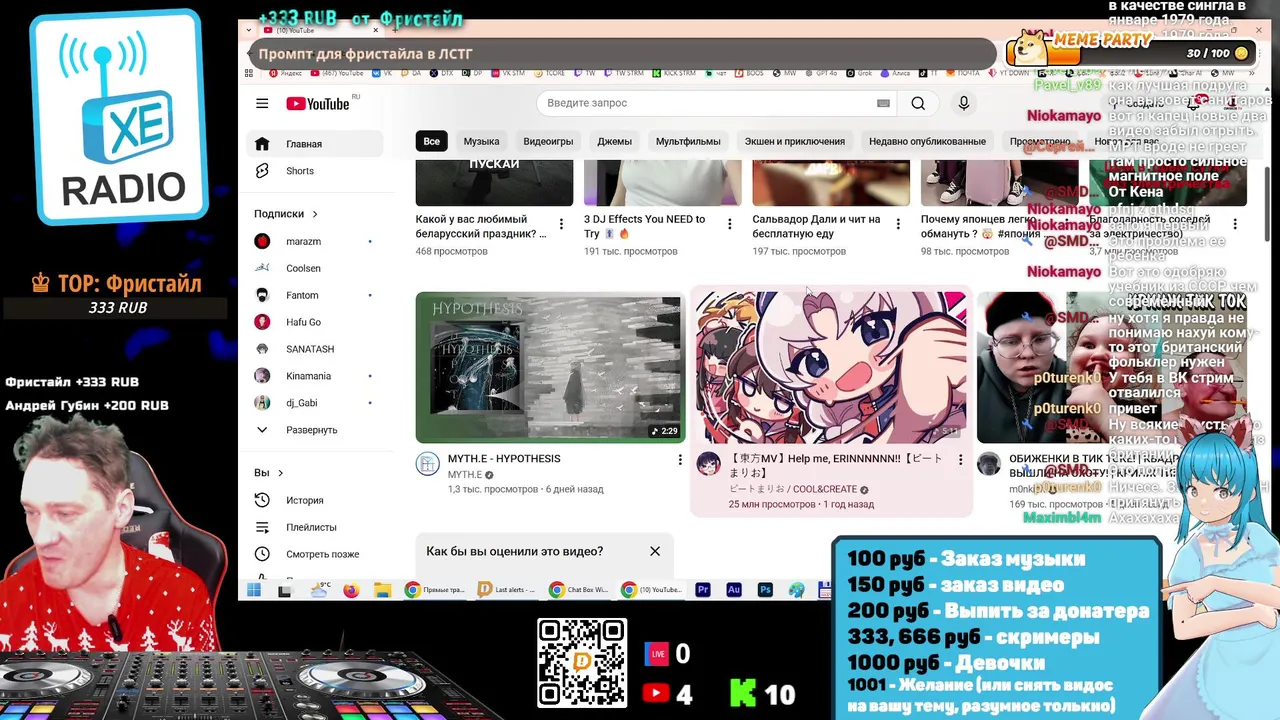The image size is (1280, 720).
Task: Select the Мультфильмы filter chip
Action: pyautogui.click(x=688, y=141)
